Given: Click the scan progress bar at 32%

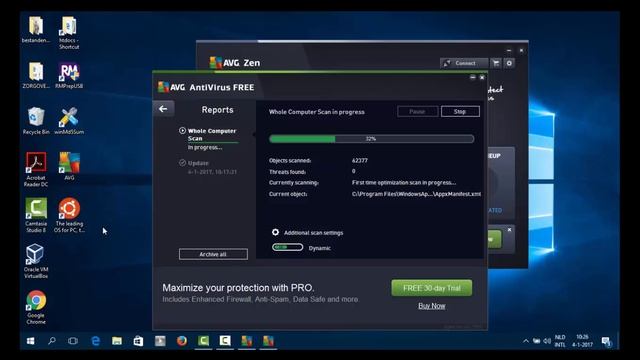Looking at the screenshot, I should [x=371, y=139].
